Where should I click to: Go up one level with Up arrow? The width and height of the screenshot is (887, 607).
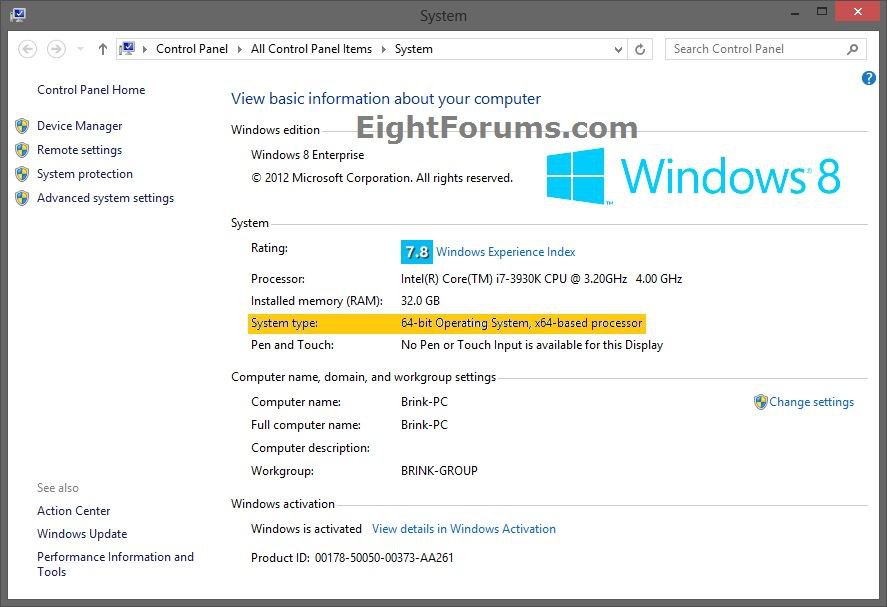(x=102, y=49)
